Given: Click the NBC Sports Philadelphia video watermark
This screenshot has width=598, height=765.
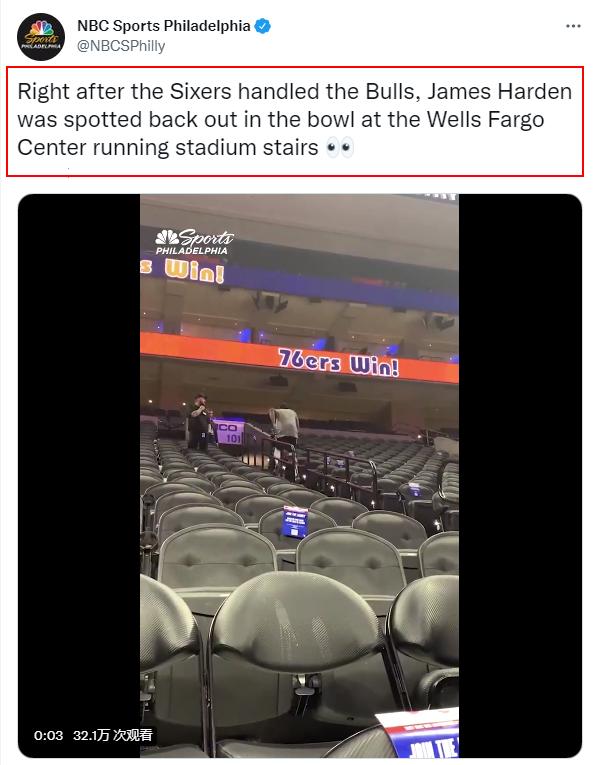Looking at the screenshot, I should point(194,242).
